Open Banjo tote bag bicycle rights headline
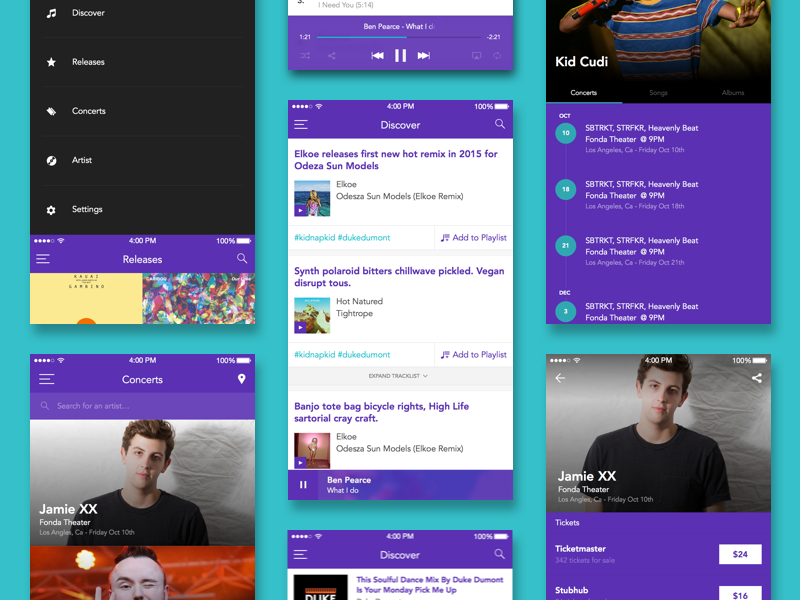This screenshot has height=600, width=800. pos(382,412)
